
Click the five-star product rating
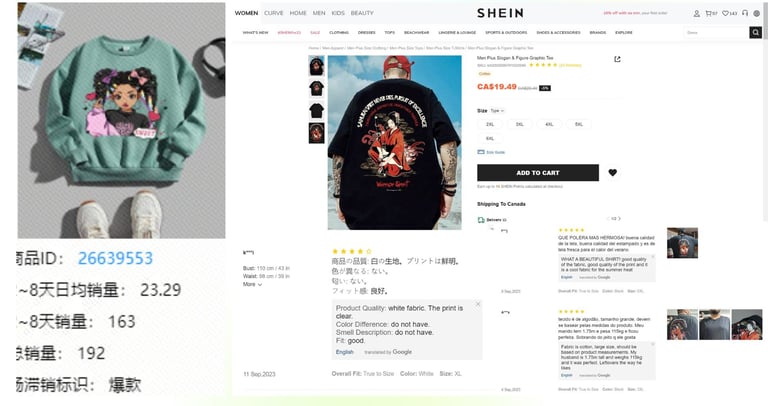coord(543,65)
